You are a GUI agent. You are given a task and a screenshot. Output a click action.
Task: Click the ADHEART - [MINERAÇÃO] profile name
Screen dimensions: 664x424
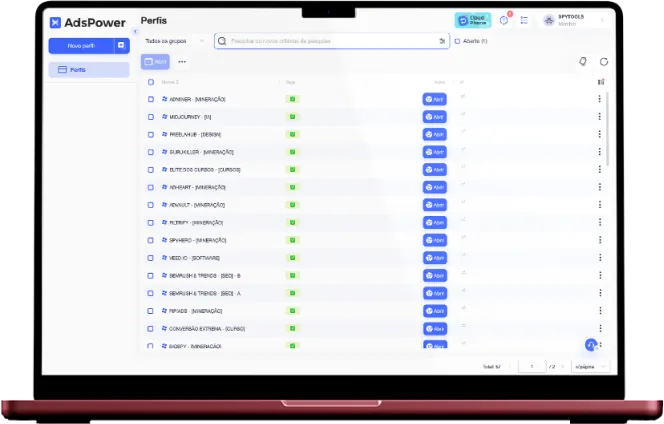coord(197,187)
